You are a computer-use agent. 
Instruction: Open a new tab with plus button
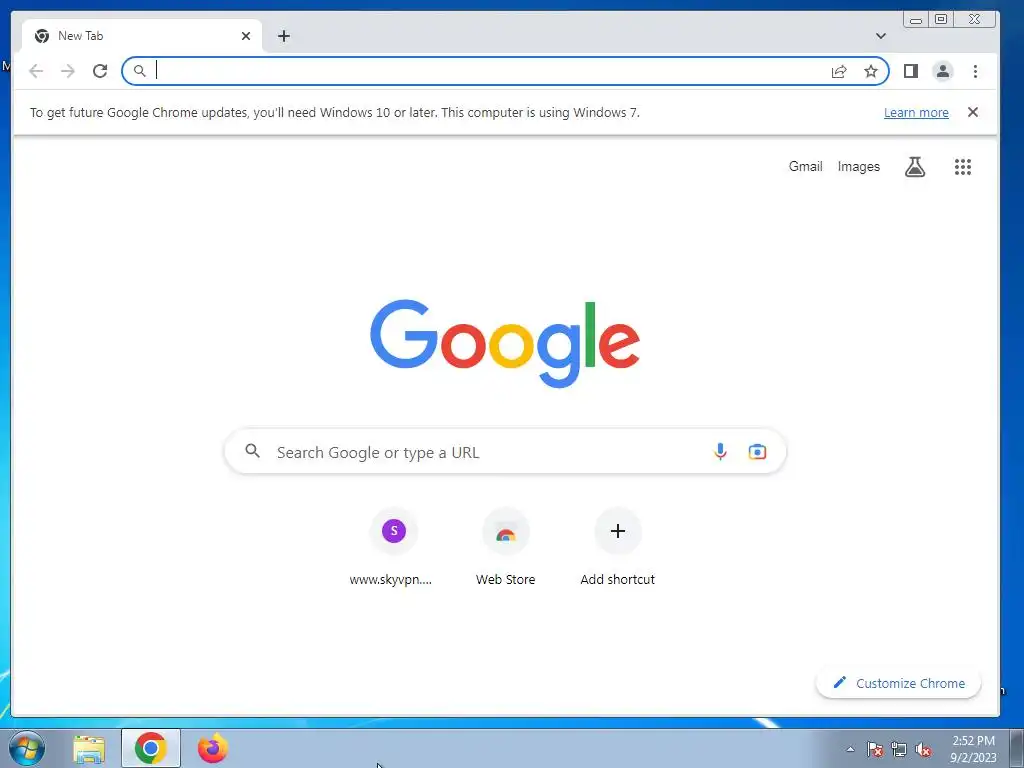[x=283, y=36]
